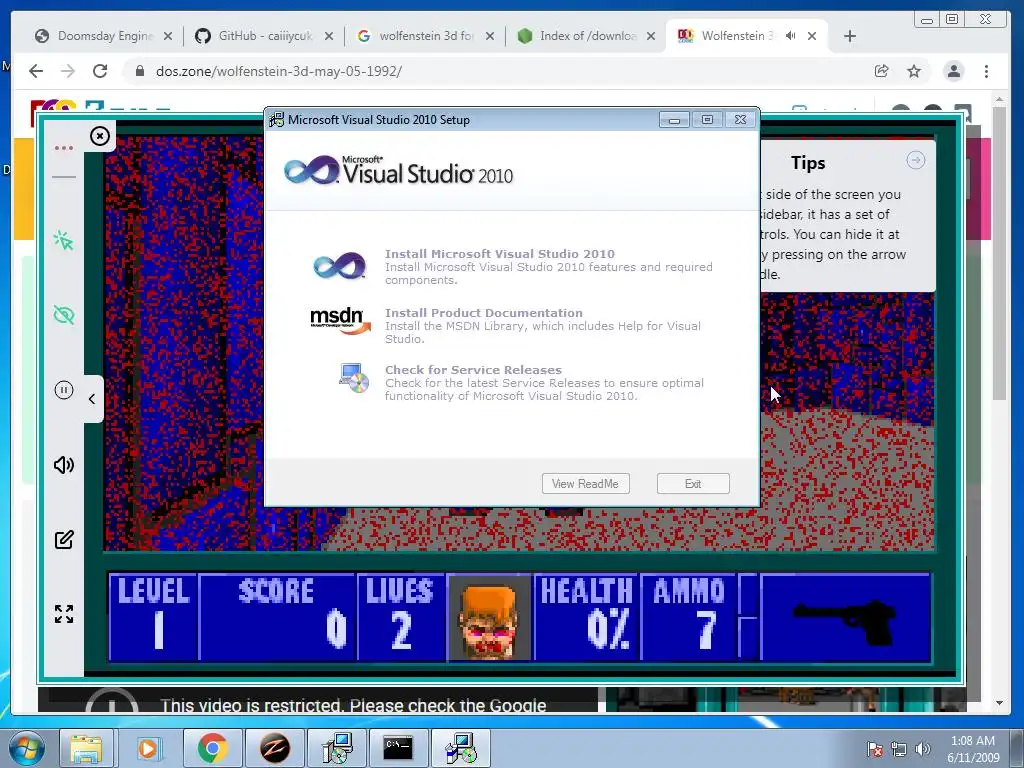This screenshot has width=1024, height=768.
Task: Close the Doomsday Engine tab
Action: (168, 36)
